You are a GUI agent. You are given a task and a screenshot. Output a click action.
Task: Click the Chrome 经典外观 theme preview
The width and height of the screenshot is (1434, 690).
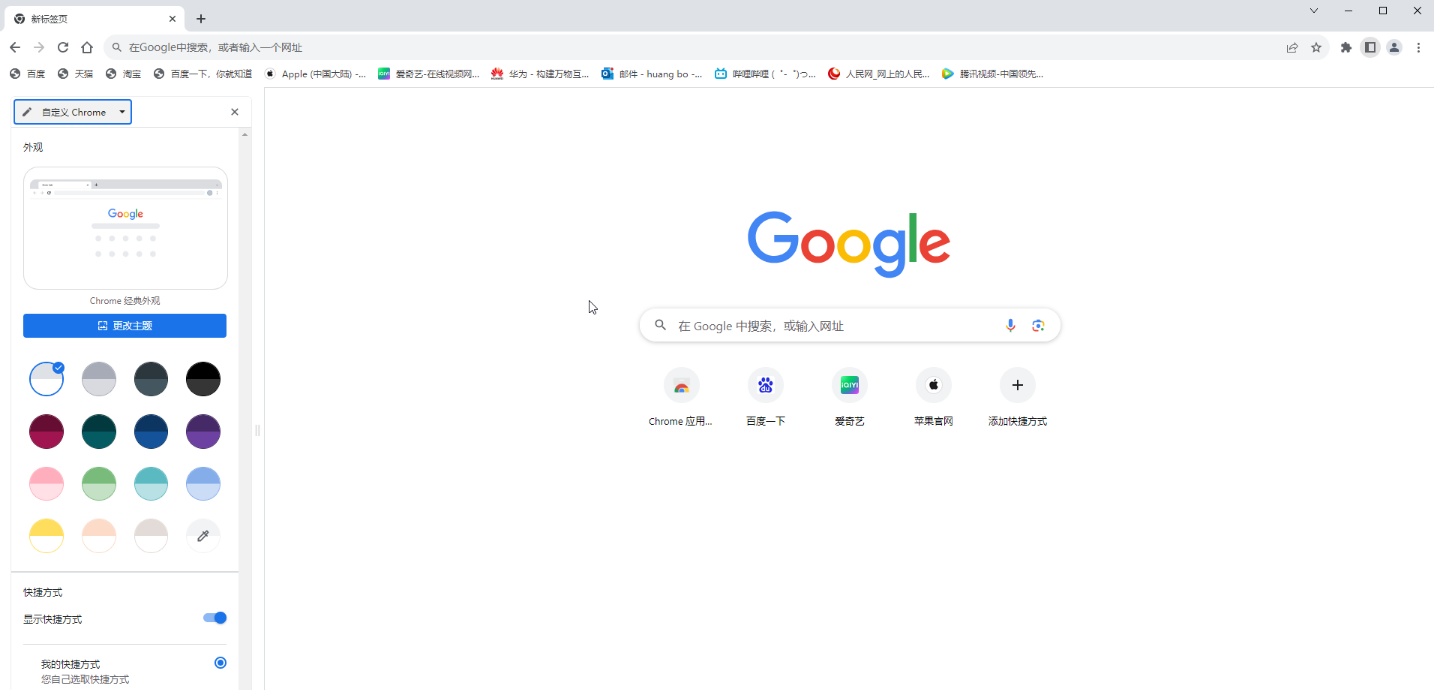pos(125,228)
